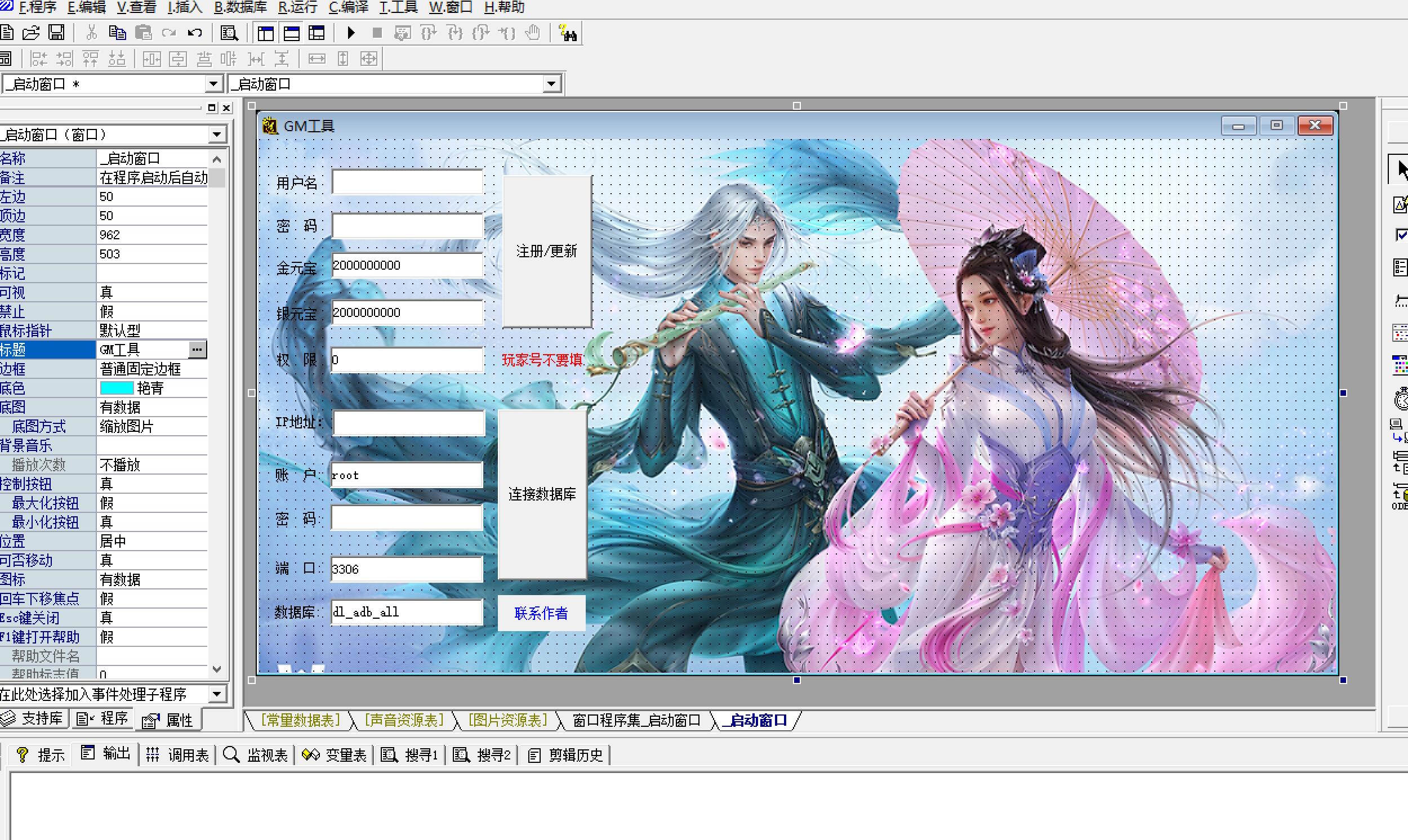The image size is (1408, 840).
Task: Click the center horizontally in window icon
Action: 152,59
